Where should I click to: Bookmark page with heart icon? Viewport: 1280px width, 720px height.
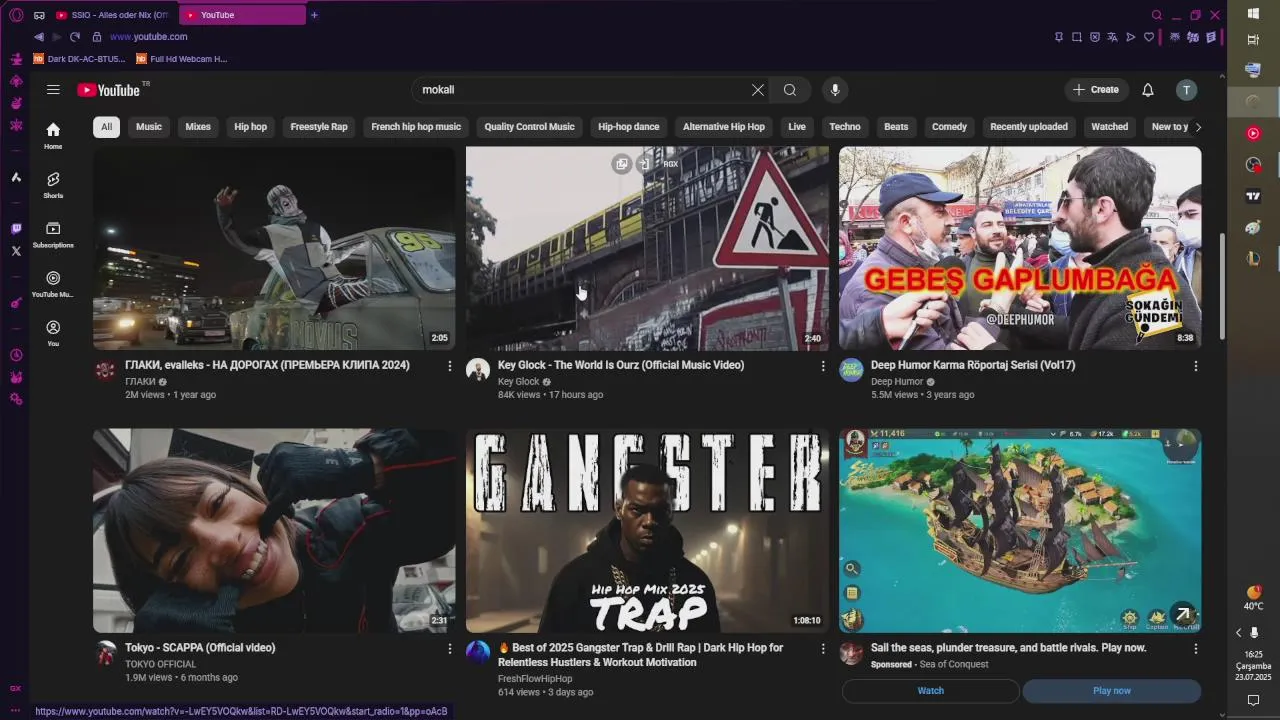[x=1149, y=37]
